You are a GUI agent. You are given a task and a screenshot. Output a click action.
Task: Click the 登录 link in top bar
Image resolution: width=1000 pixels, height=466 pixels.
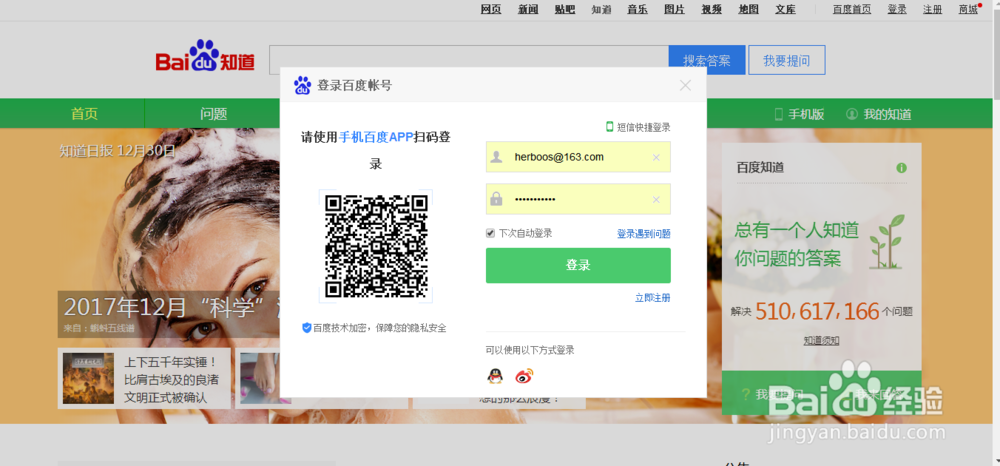click(x=897, y=9)
